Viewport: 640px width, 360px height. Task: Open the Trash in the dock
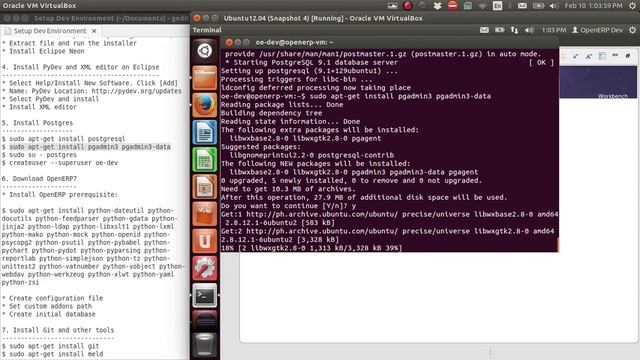tap(204, 345)
